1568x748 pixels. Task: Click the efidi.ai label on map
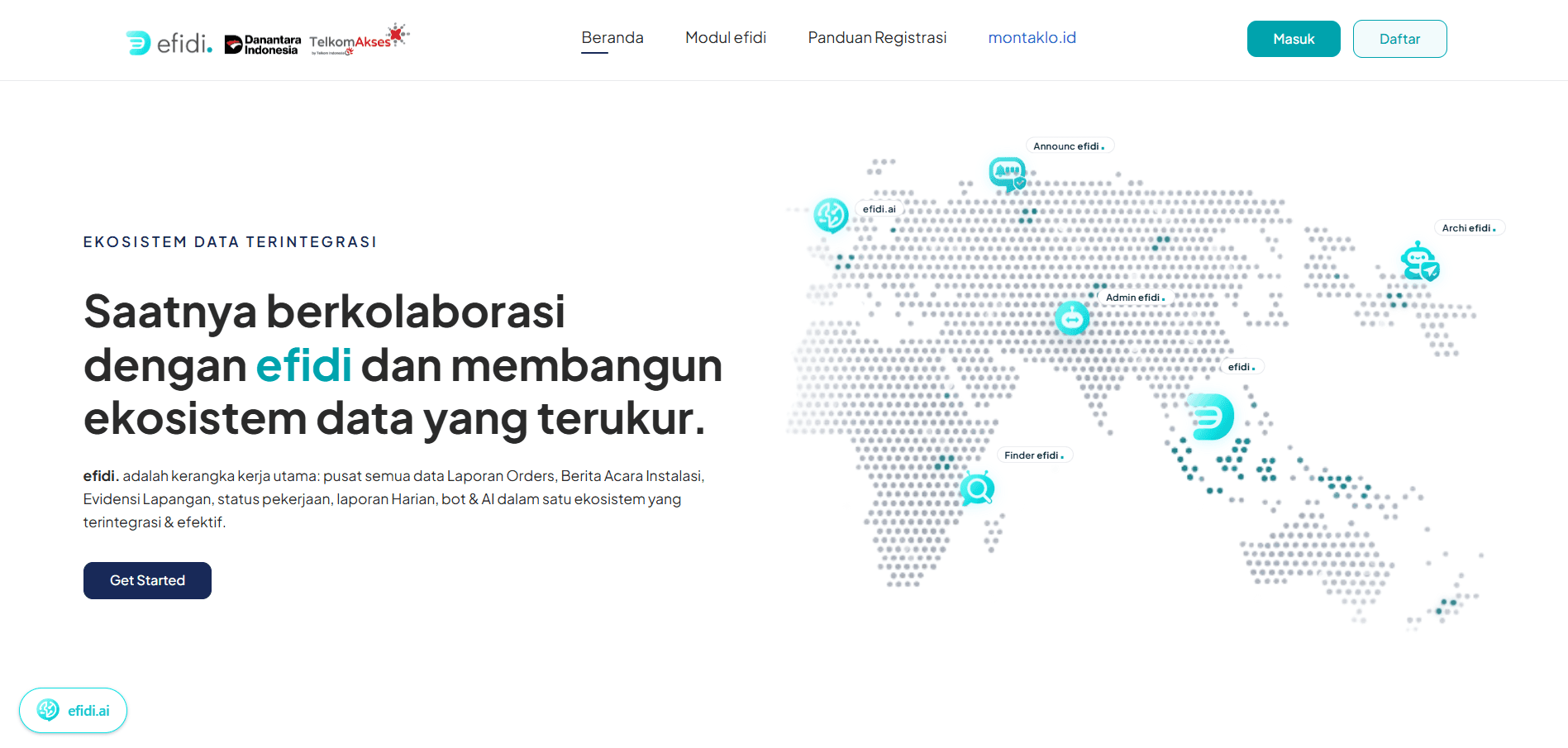(879, 209)
